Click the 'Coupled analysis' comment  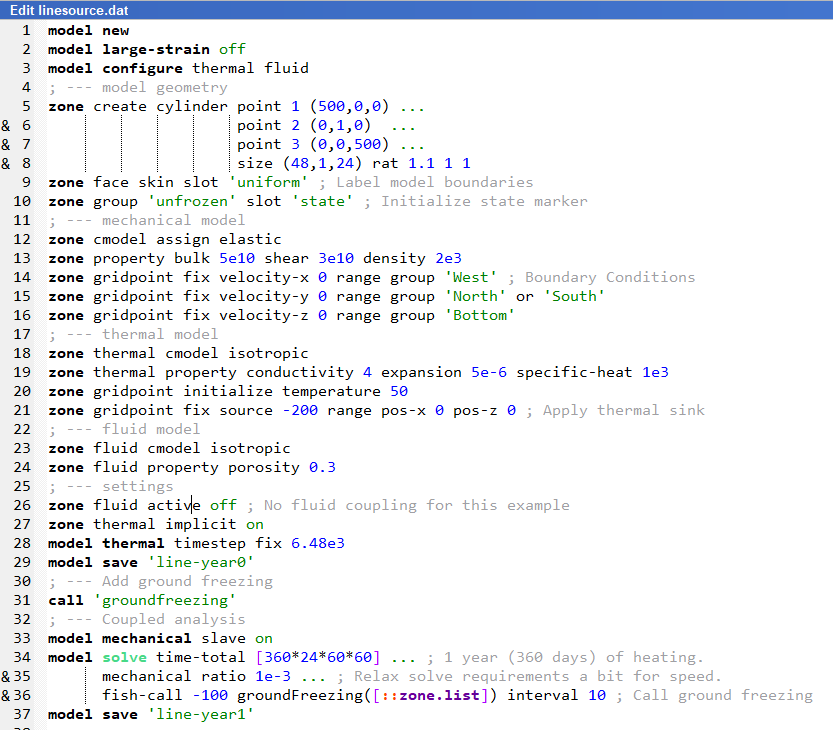[x=174, y=619]
